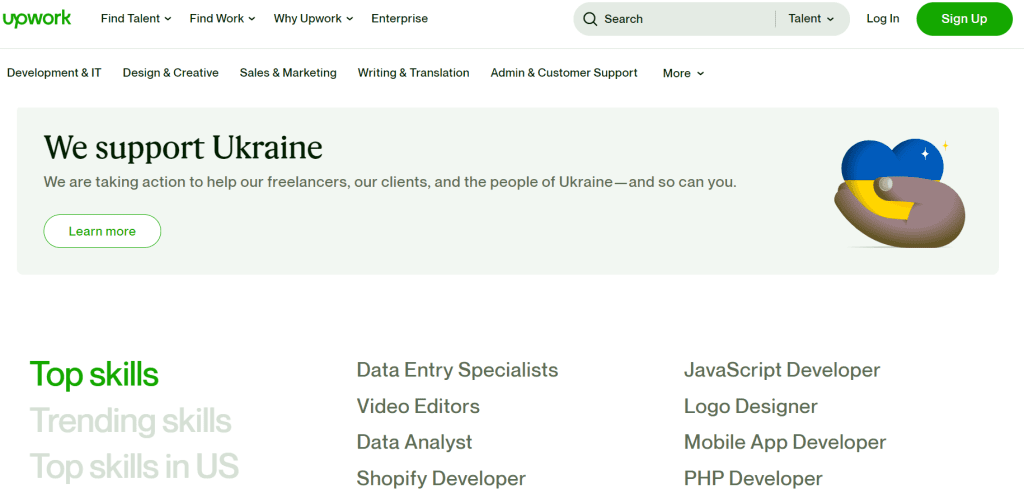Click the magnifying glass search icon
The image size is (1024, 493).
(590, 19)
